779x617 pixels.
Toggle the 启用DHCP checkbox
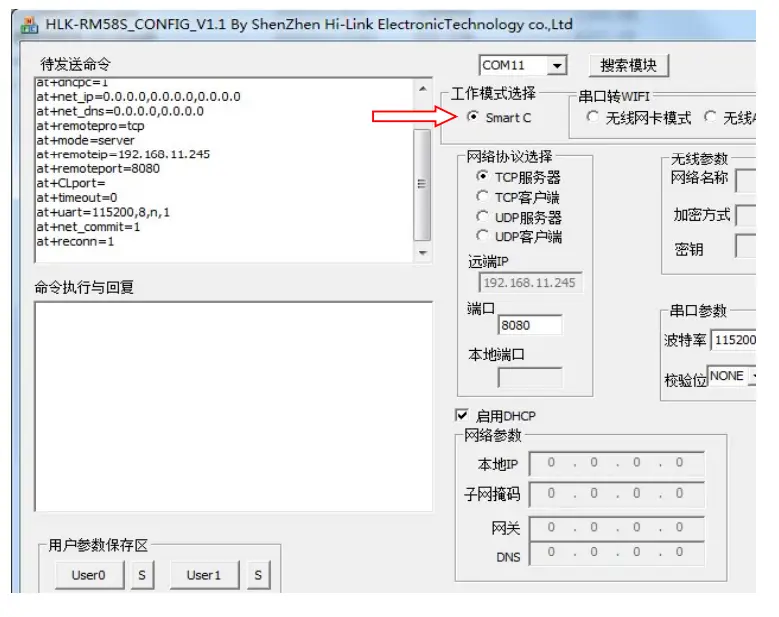pos(462,415)
